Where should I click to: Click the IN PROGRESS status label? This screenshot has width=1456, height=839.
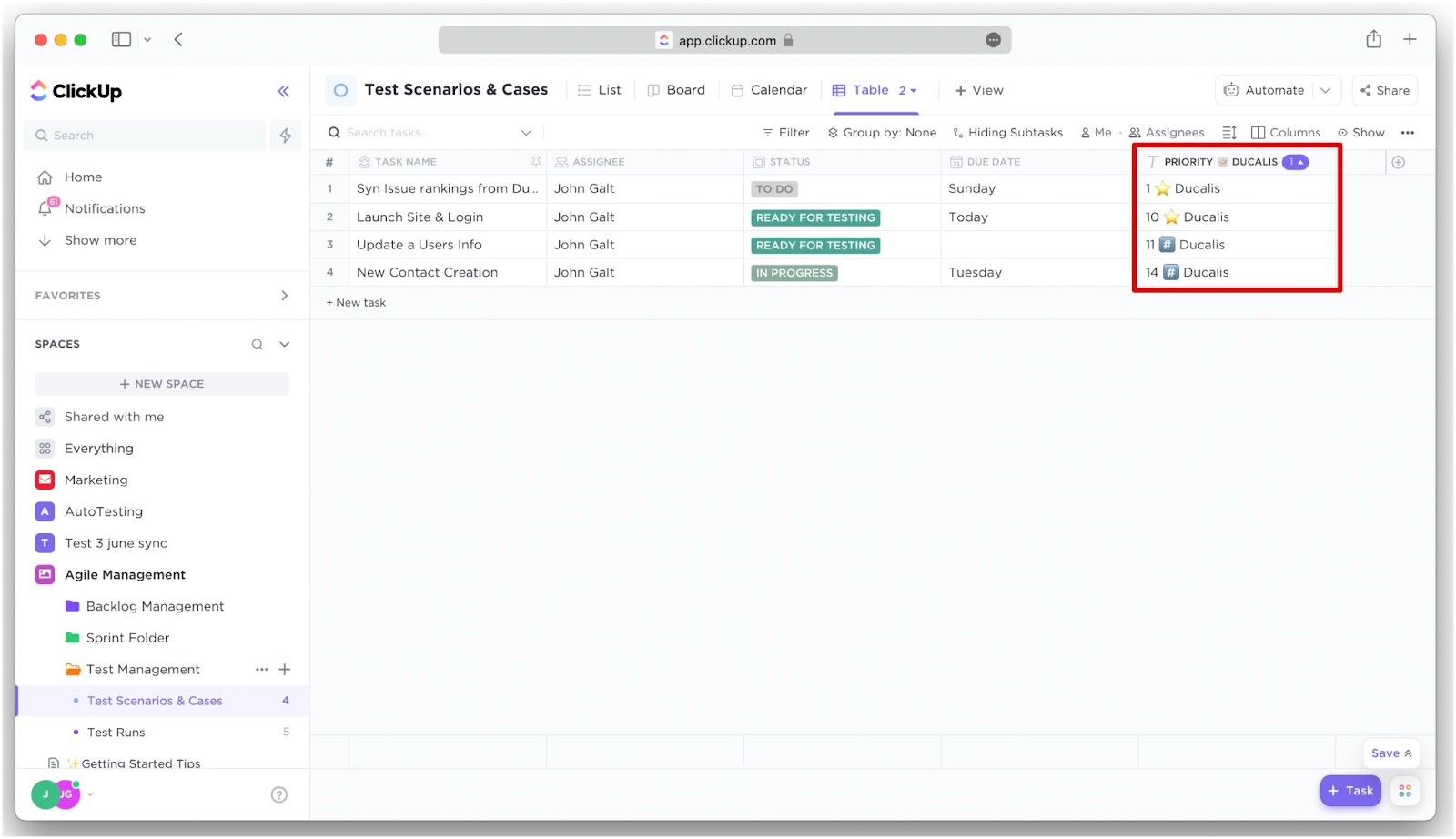794,273
